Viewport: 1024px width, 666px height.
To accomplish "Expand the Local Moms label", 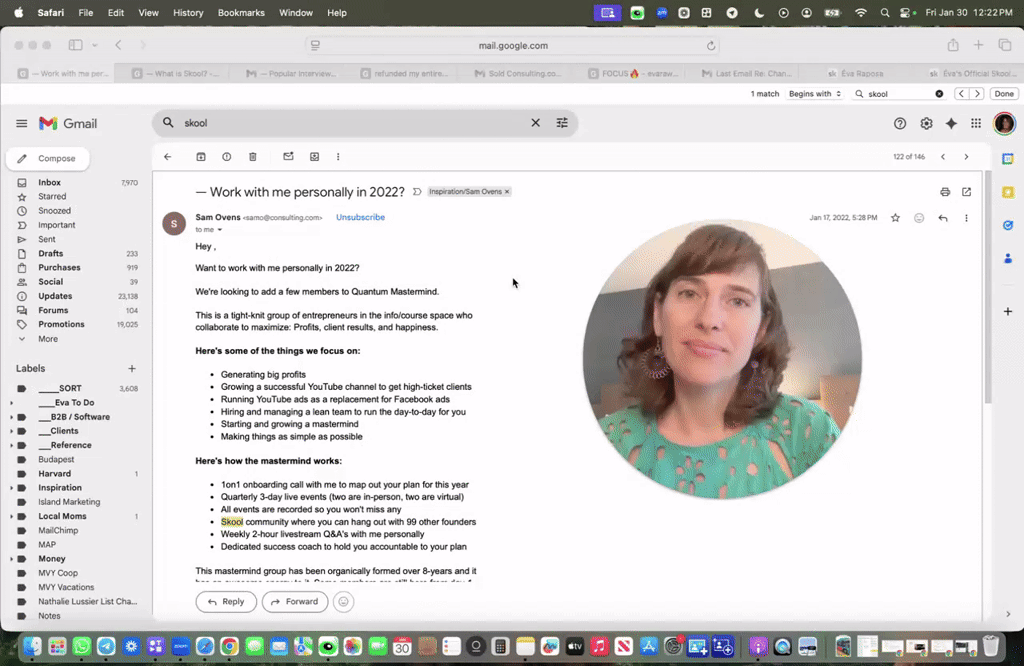I will coord(11,516).
